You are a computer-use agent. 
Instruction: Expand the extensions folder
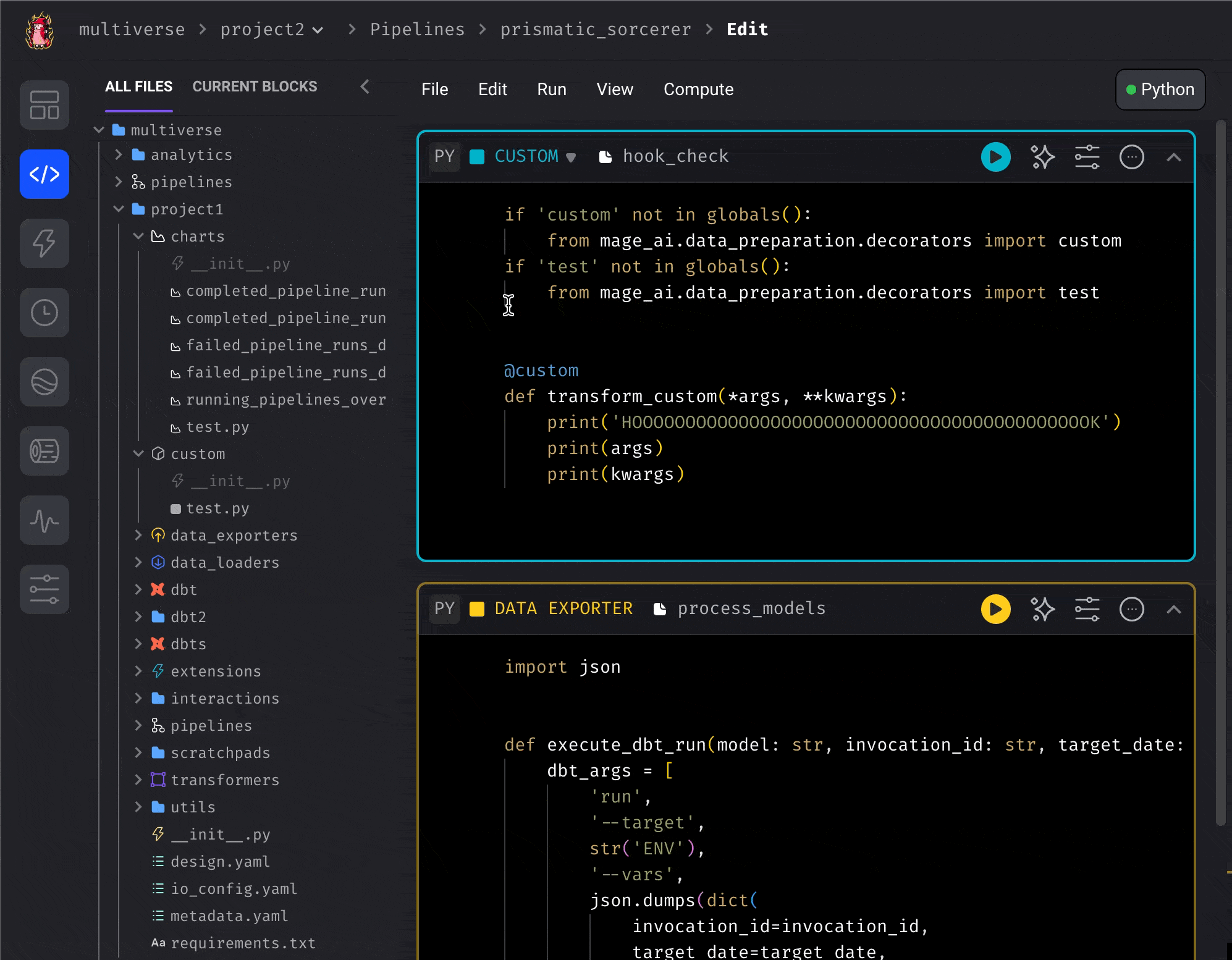(138, 671)
